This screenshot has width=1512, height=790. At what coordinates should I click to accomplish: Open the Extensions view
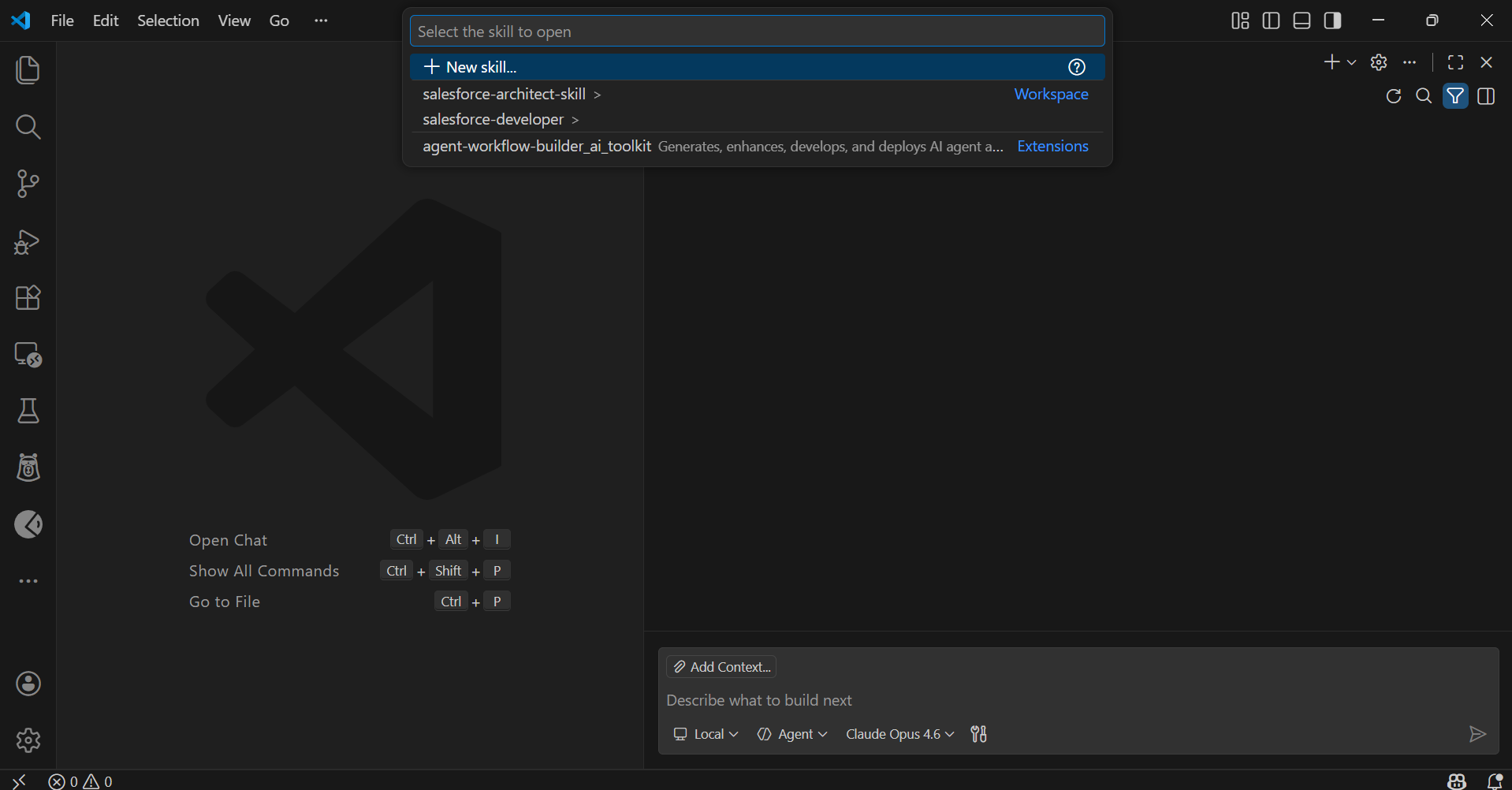point(28,298)
